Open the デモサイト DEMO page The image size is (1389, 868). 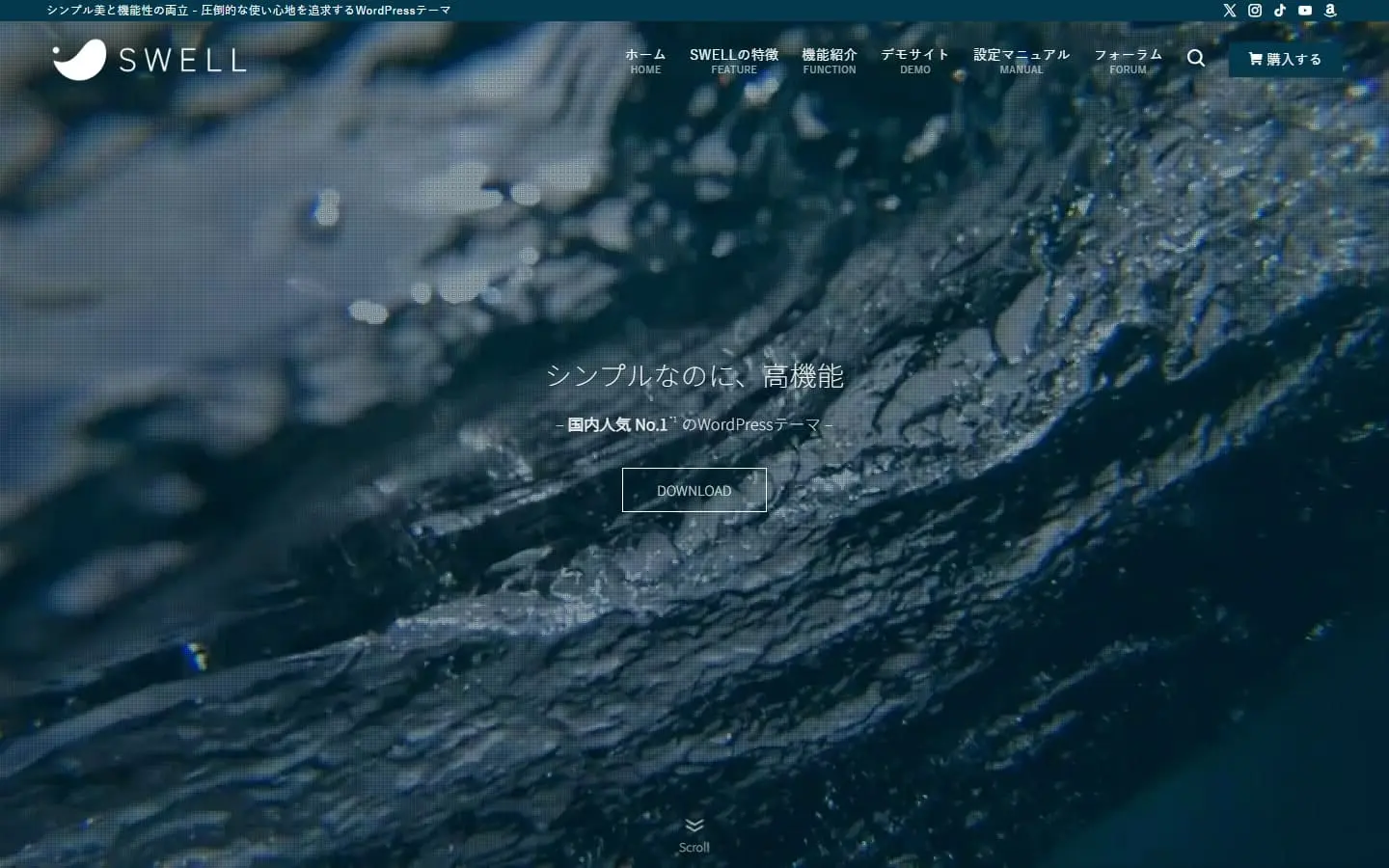point(914,60)
